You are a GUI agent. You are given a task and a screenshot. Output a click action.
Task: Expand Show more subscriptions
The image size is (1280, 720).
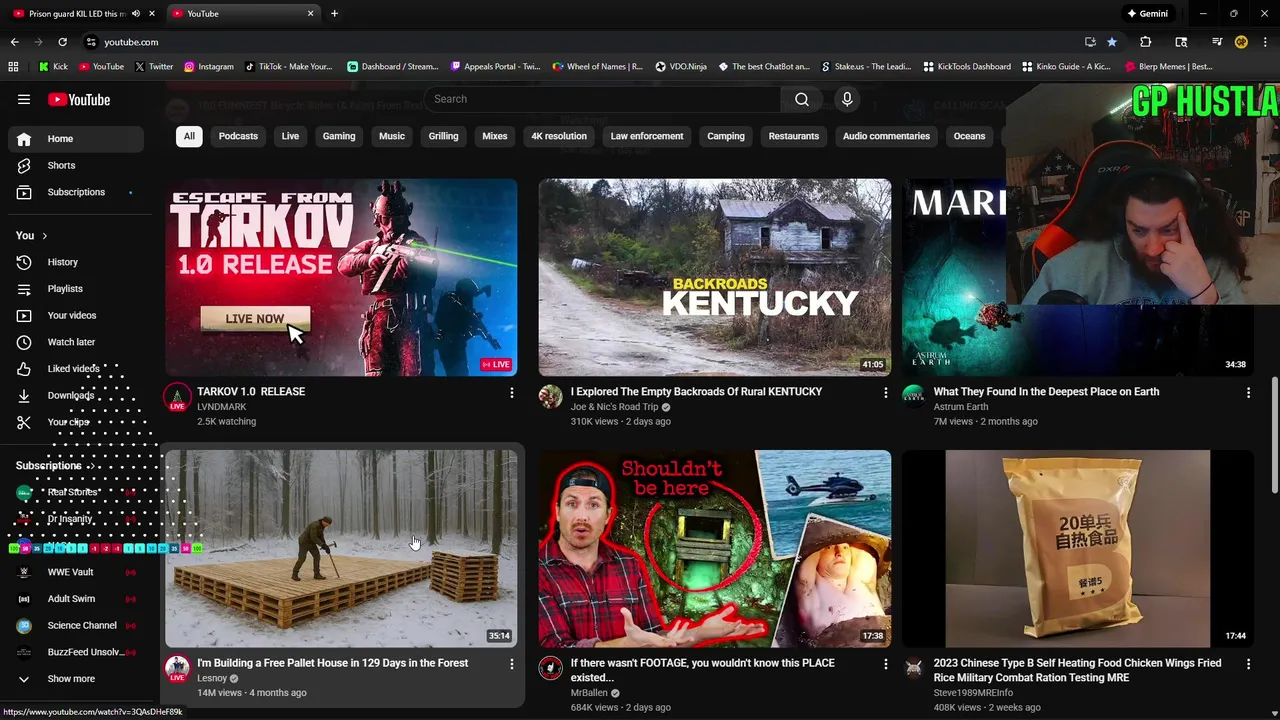[76, 679]
